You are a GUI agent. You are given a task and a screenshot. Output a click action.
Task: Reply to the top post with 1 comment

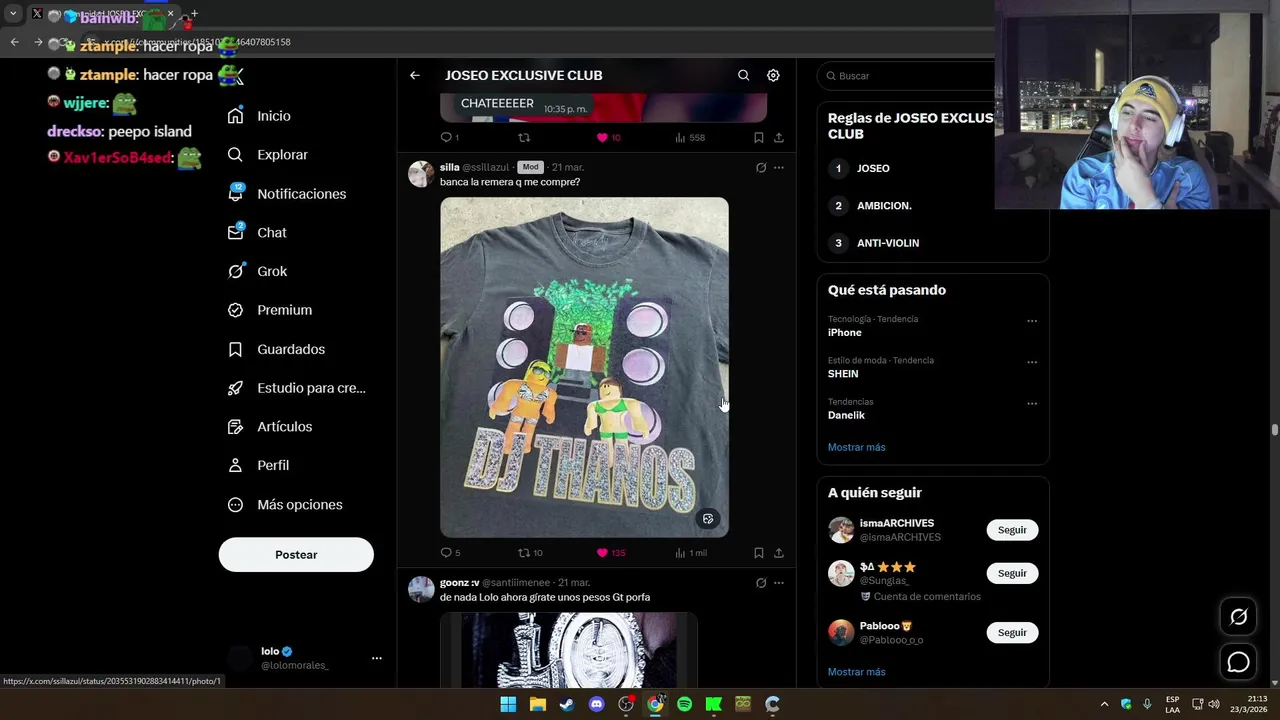coord(450,138)
